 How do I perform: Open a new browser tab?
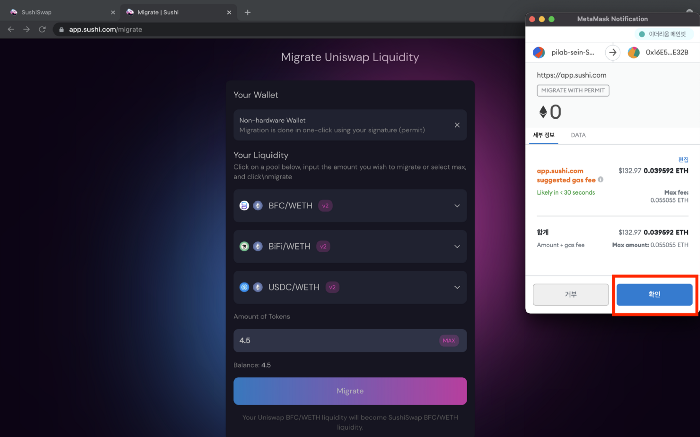click(247, 12)
